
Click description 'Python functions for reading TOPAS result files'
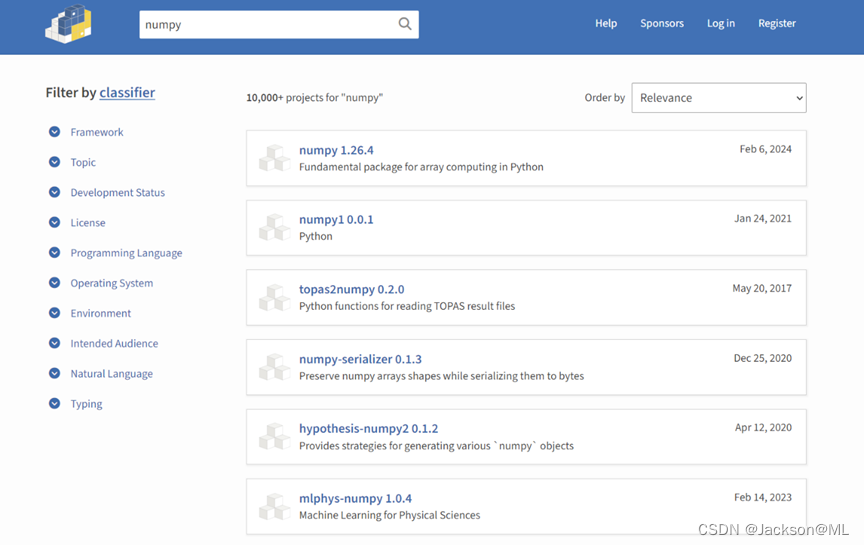coord(407,306)
